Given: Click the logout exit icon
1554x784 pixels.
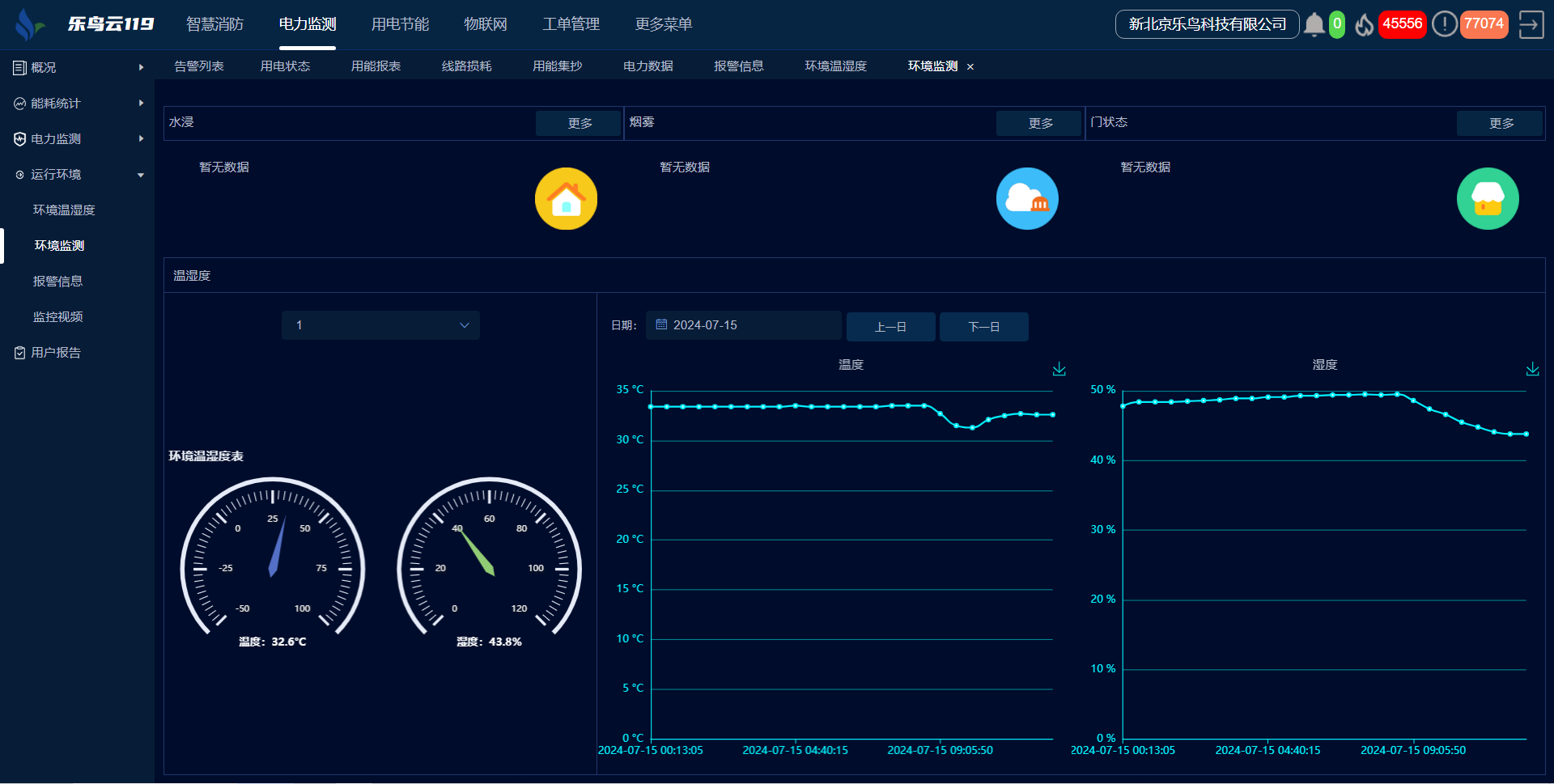Looking at the screenshot, I should pos(1531,24).
